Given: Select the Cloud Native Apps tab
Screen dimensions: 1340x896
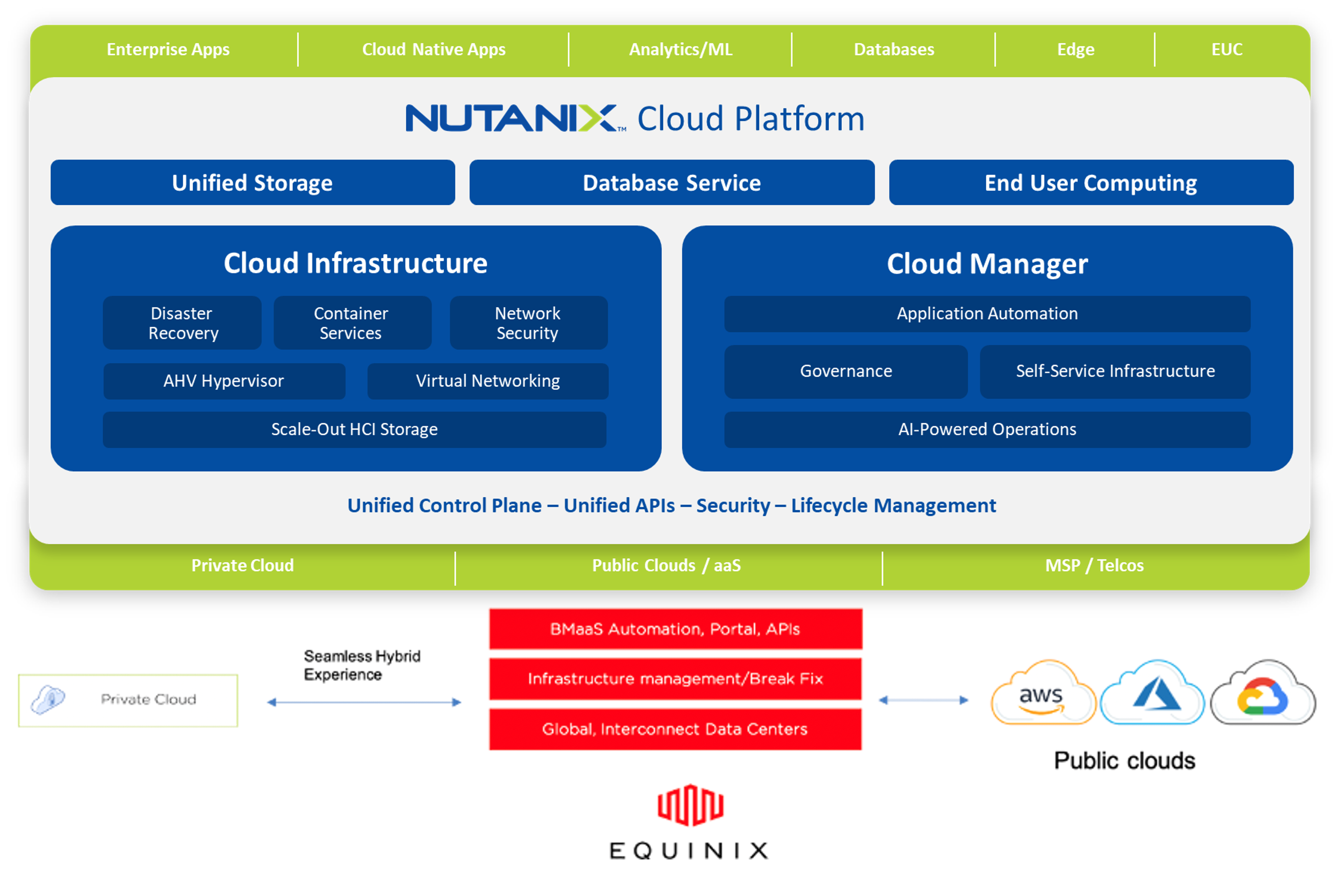Looking at the screenshot, I should [434, 50].
